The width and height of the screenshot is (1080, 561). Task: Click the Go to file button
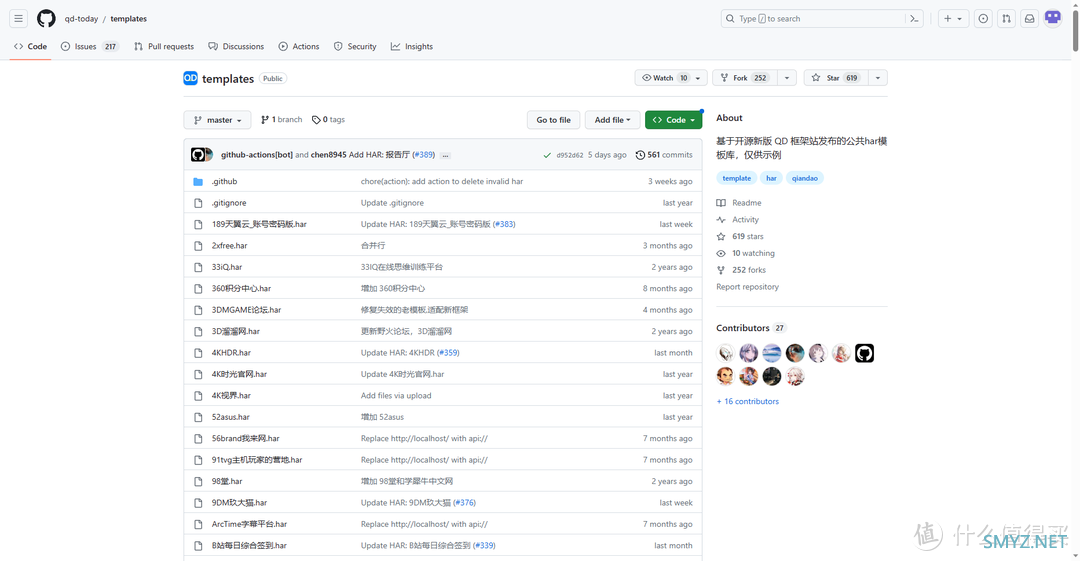tap(554, 120)
